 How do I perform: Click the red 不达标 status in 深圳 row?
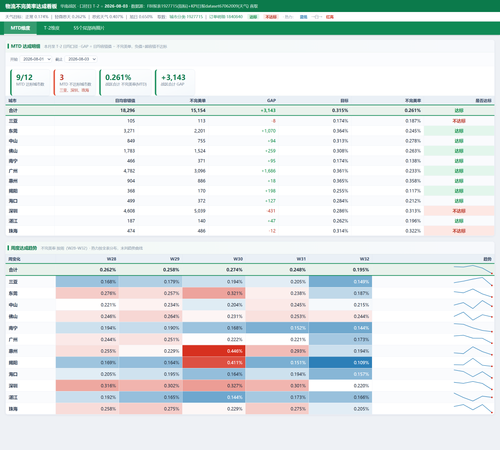(x=459, y=211)
